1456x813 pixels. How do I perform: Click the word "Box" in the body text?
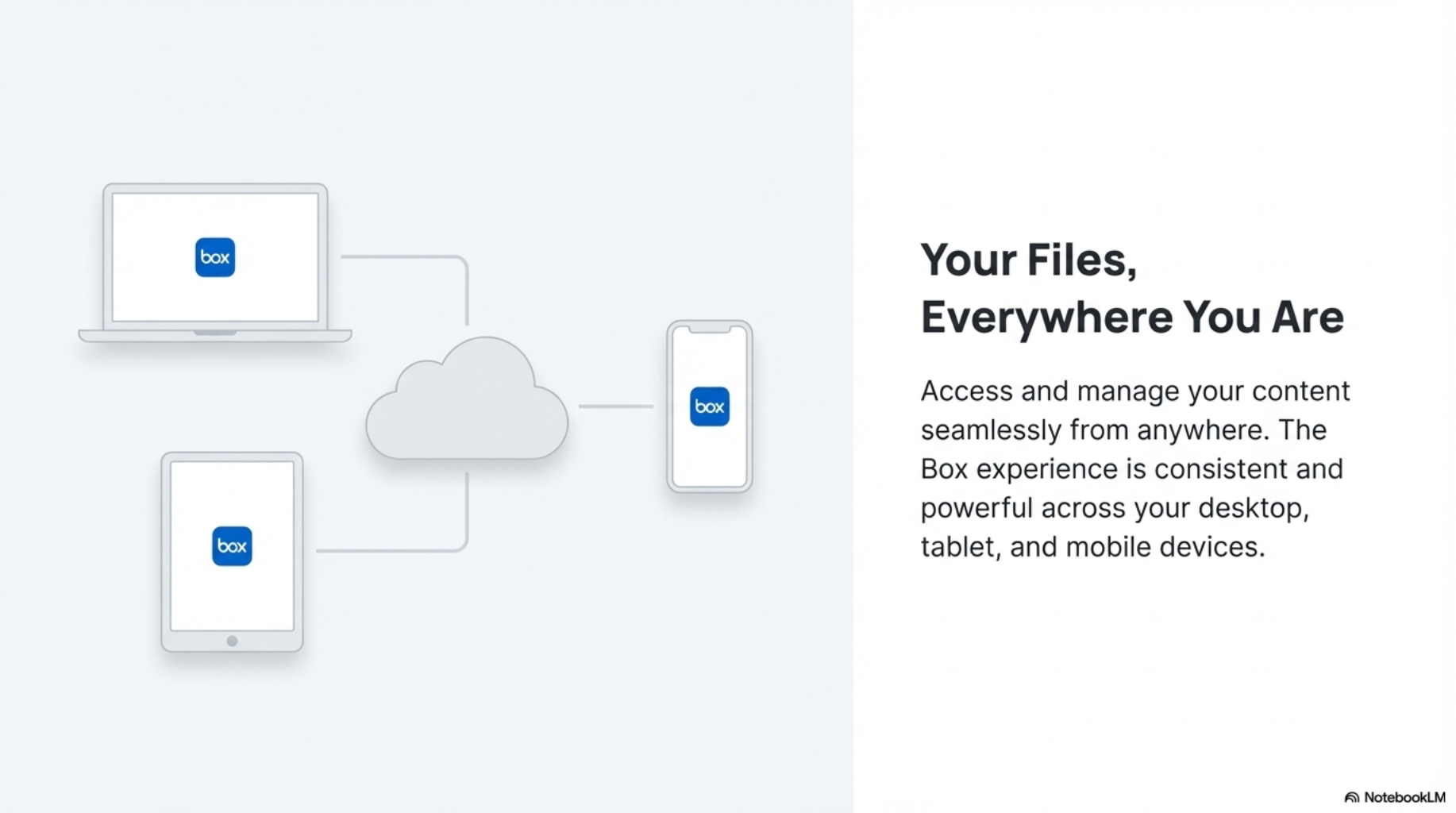point(943,469)
